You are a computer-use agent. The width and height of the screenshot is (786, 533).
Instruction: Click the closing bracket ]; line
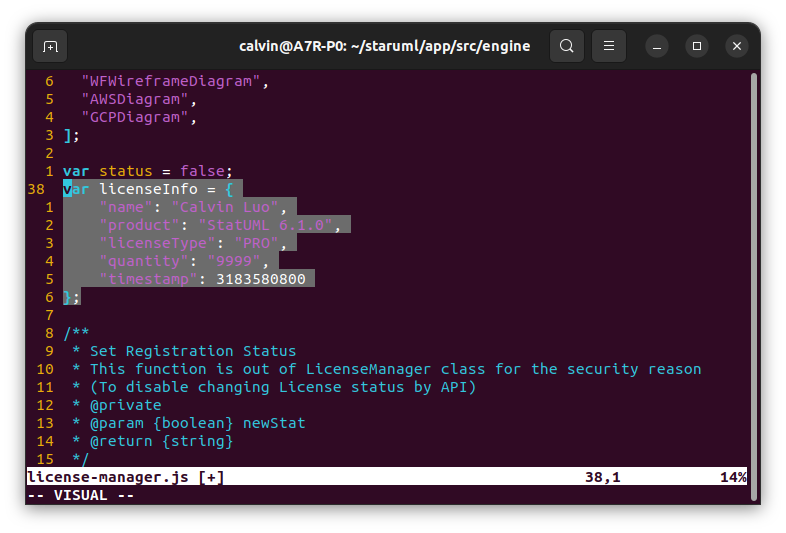pyautogui.click(x=71, y=135)
